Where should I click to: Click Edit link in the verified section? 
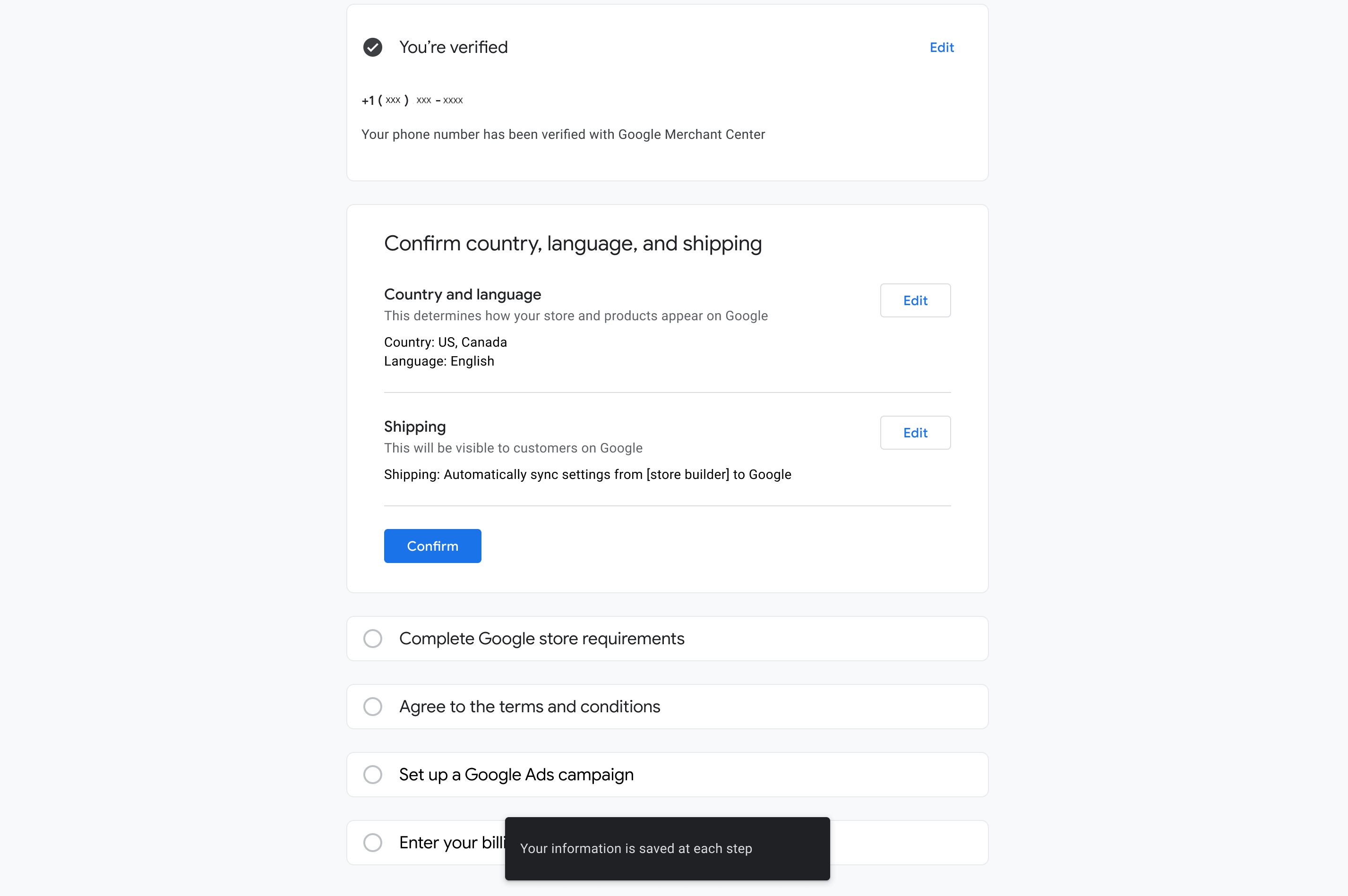[942, 47]
